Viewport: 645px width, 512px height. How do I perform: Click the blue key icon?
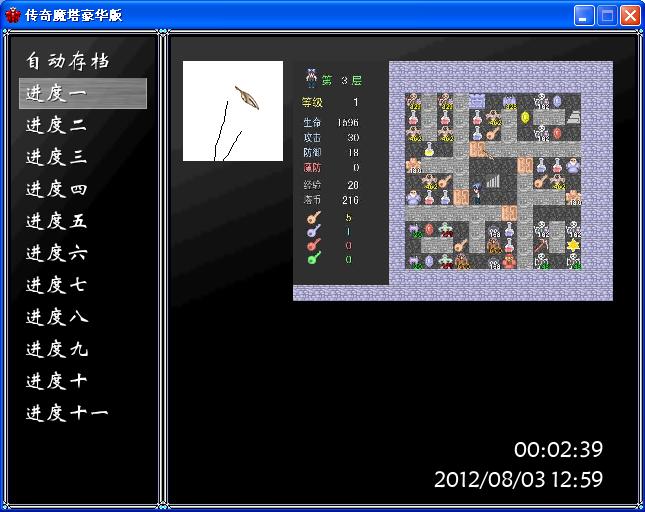[313, 231]
